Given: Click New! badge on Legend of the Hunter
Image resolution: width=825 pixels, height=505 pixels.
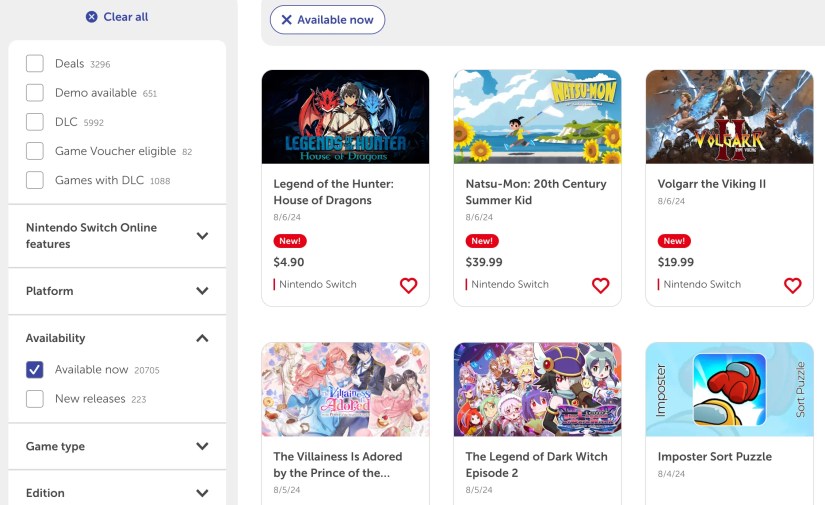Looking at the screenshot, I should pos(290,241).
